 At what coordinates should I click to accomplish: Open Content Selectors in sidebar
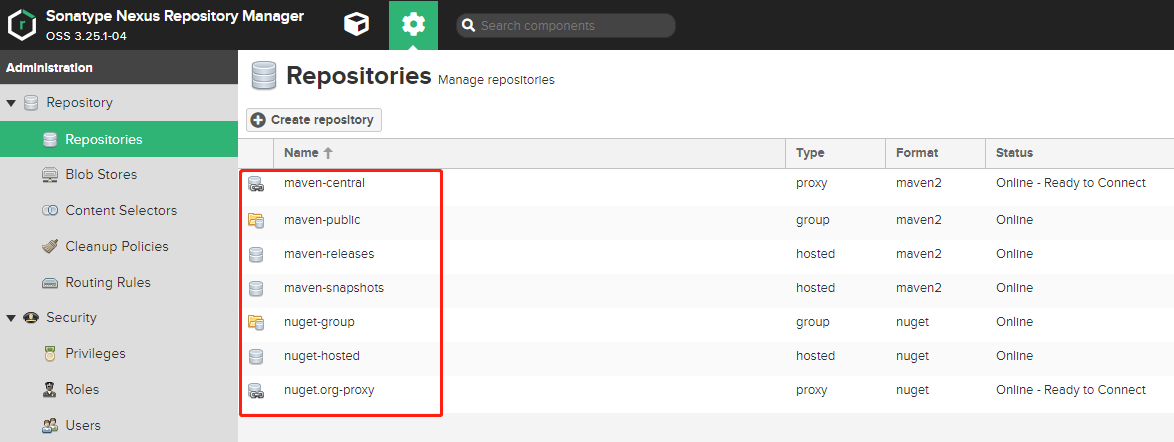pyautogui.click(x=120, y=211)
